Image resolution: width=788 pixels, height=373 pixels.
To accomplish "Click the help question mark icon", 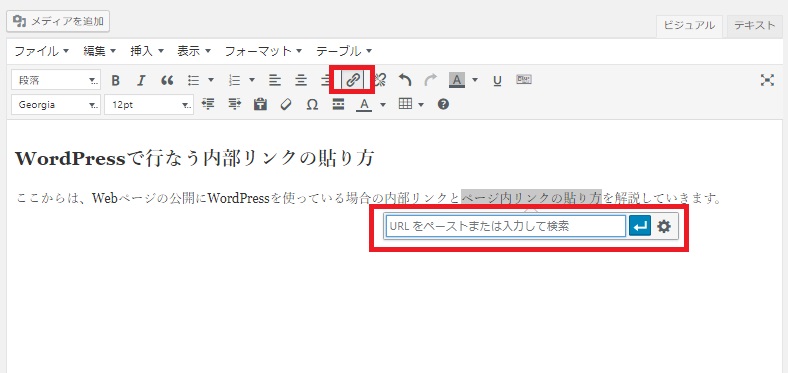I will coord(443,105).
